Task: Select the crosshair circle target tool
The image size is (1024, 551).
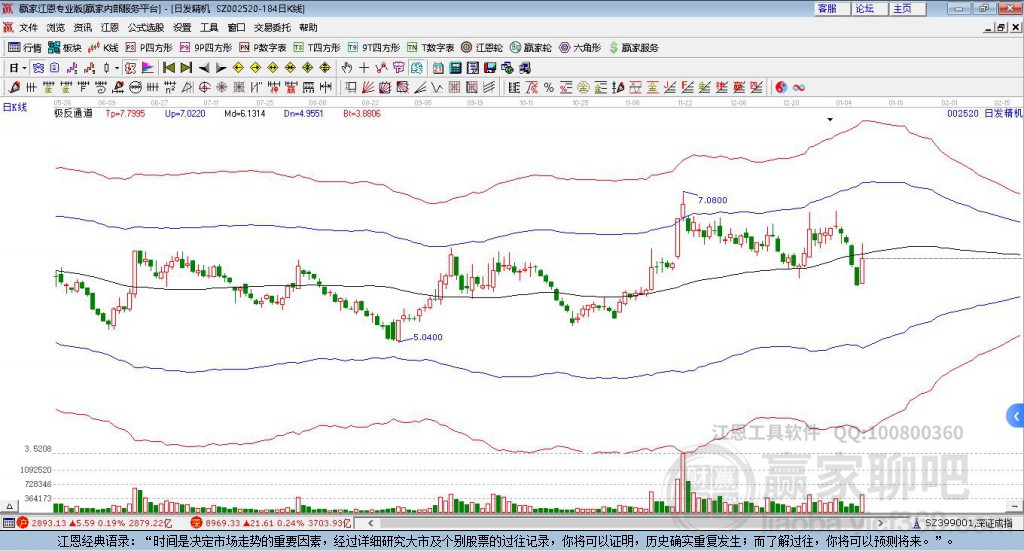Action: (x=204, y=87)
